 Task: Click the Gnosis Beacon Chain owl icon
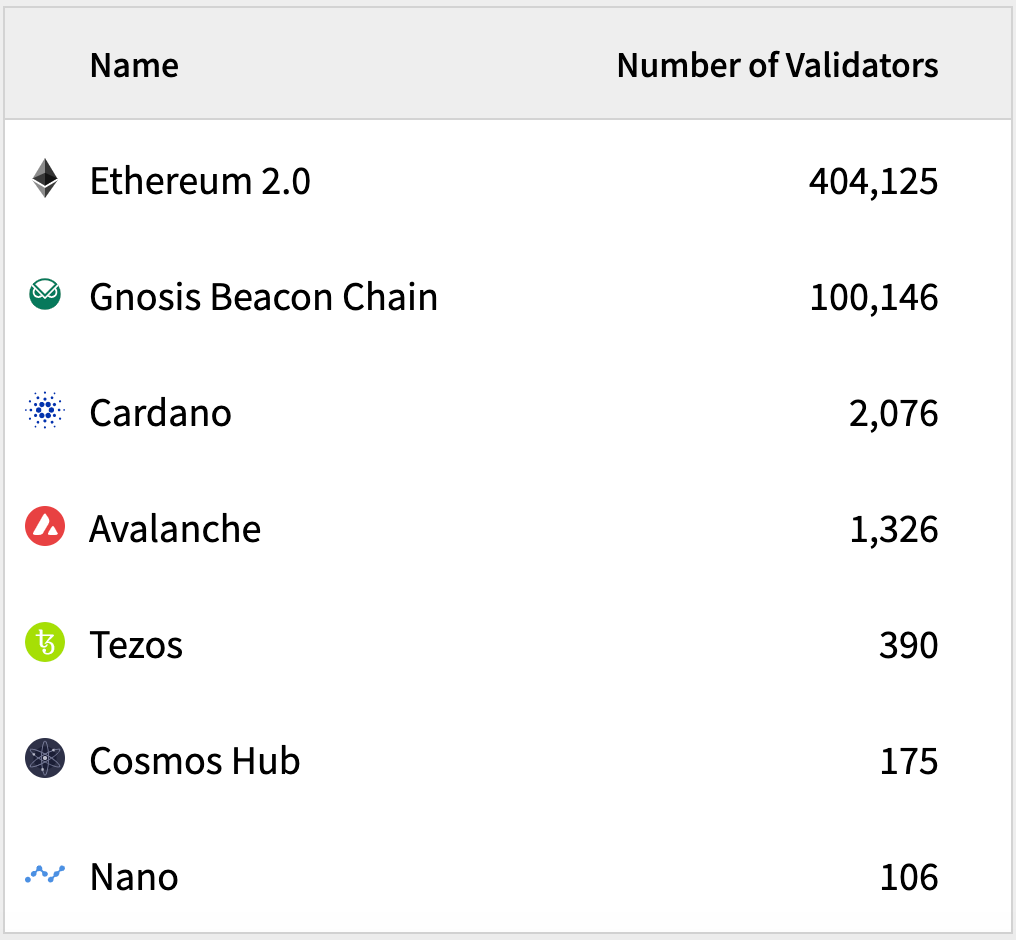pos(45,296)
